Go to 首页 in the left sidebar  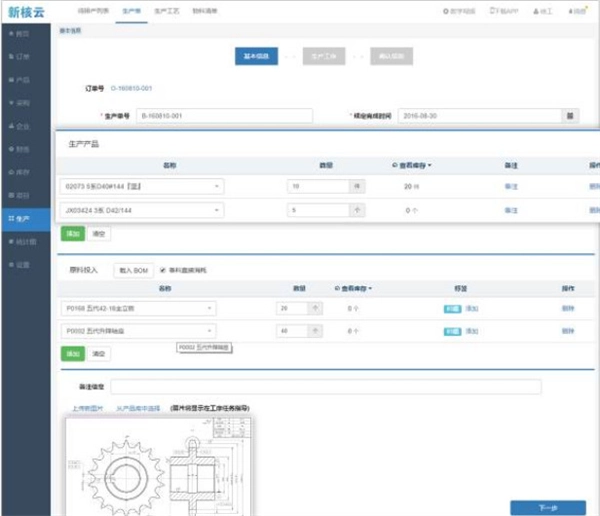[x=20, y=33]
